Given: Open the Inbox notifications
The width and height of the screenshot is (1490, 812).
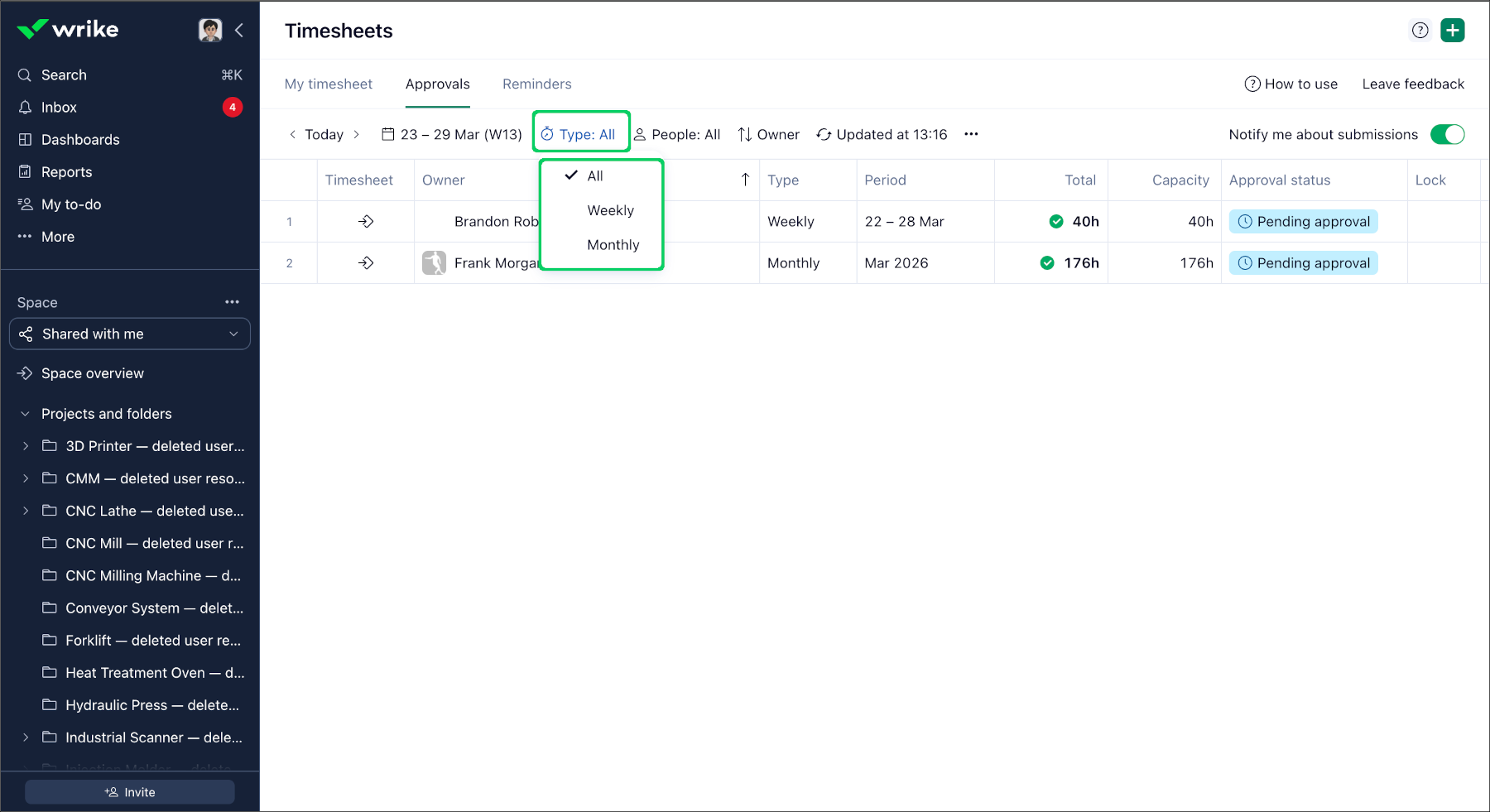Looking at the screenshot, I should (x=59, y=108).
